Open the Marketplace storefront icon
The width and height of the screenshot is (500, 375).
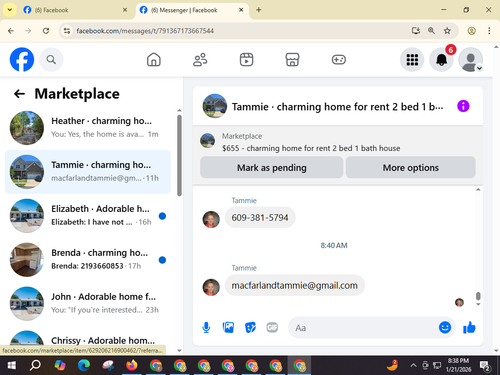292,60
